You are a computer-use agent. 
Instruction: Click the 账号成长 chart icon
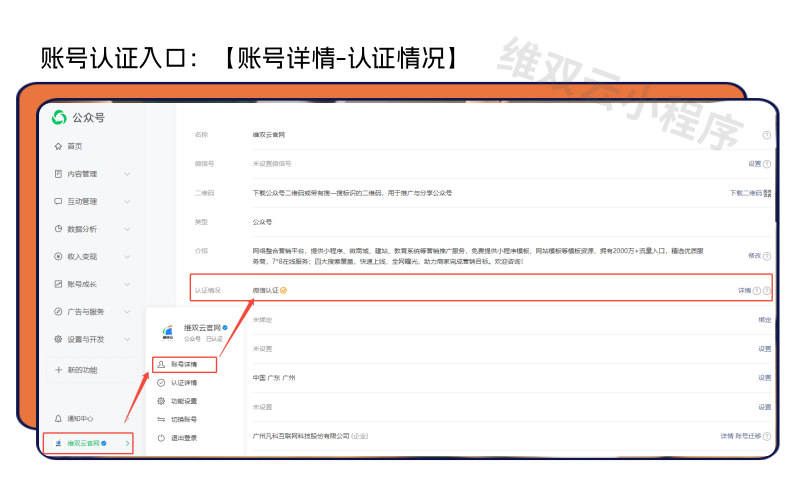click(x=58, y=284)
